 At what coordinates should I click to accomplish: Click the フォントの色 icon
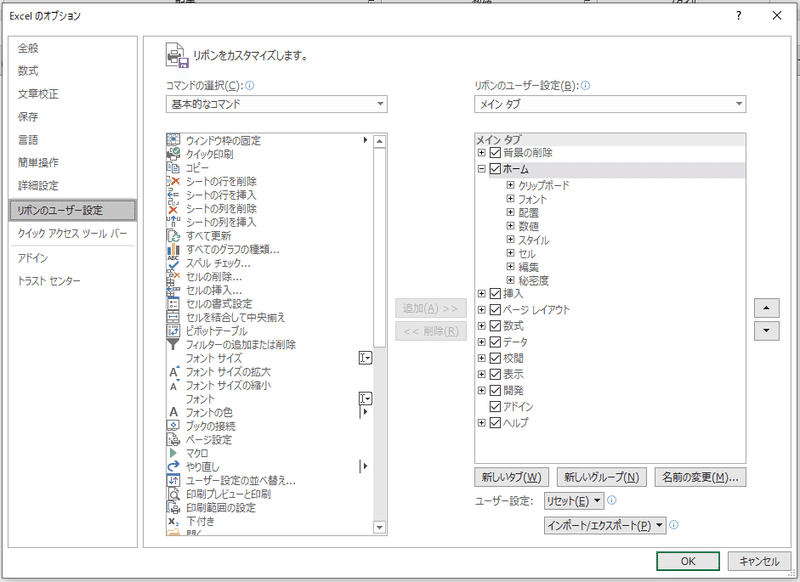point(173,412)
